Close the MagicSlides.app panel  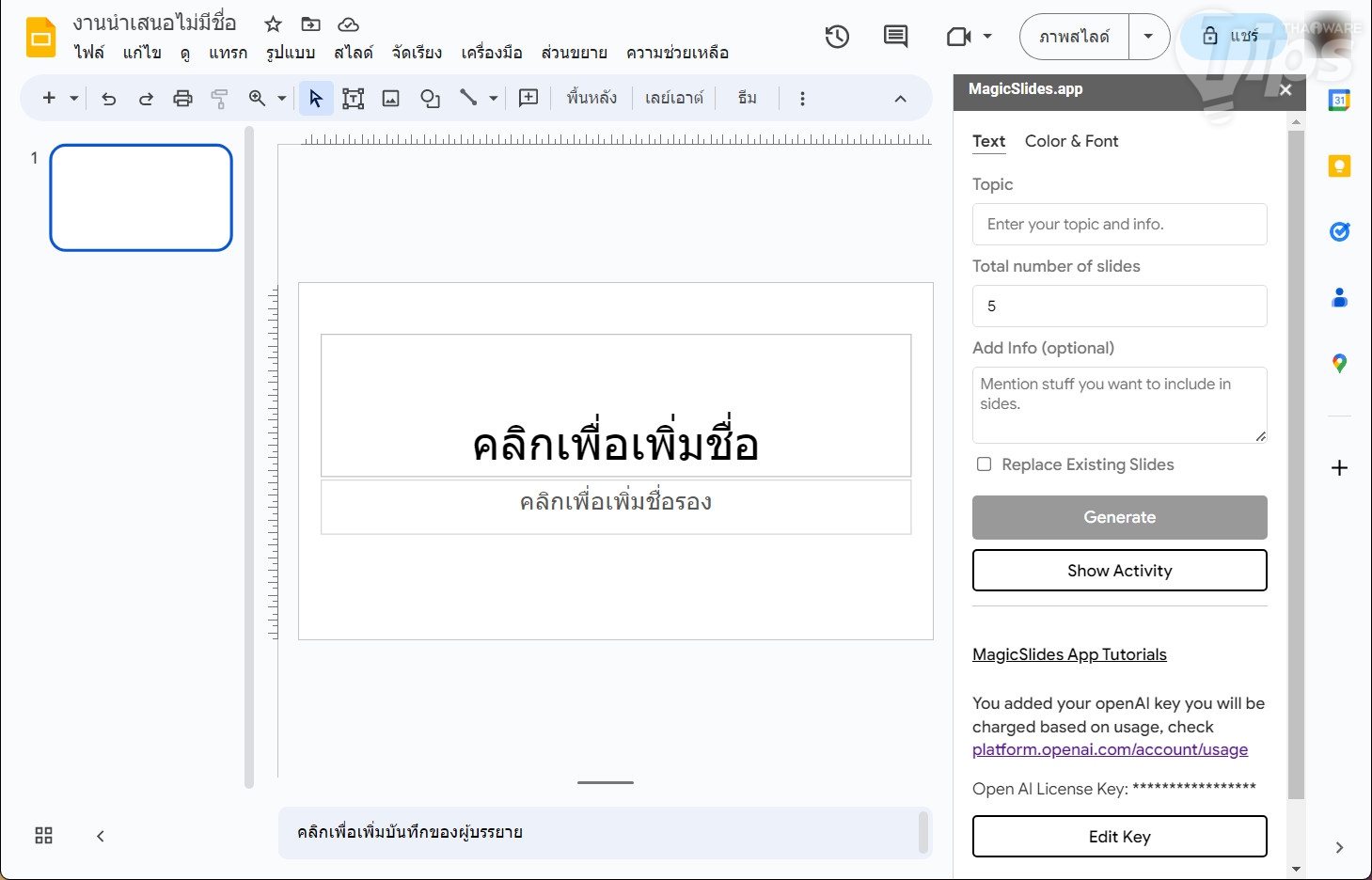(1285, 89)
